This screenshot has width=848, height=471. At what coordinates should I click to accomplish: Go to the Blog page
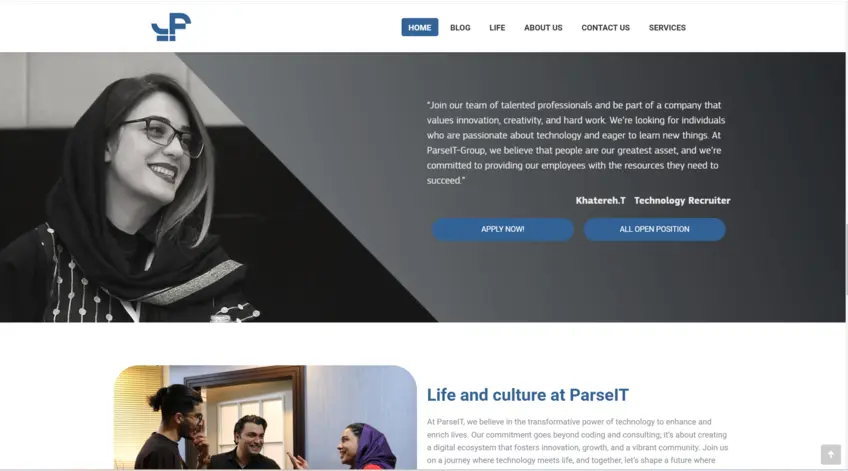(460, 27)
